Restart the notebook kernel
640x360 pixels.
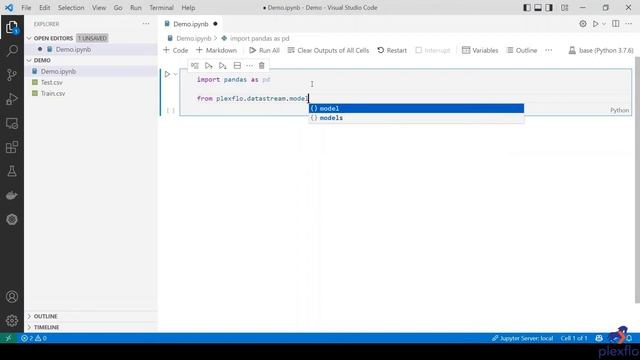[392, 51]
